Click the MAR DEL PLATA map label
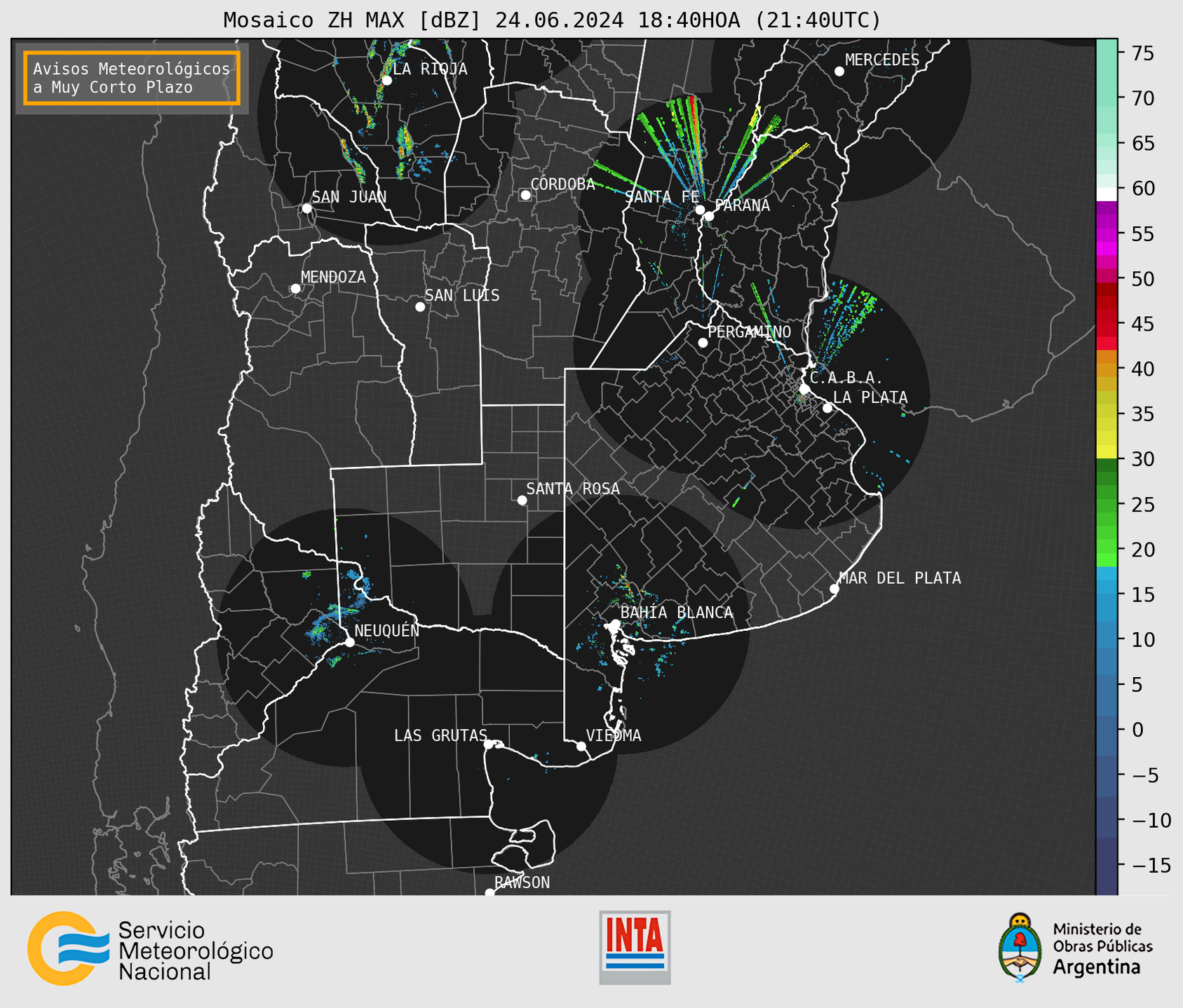This screenshot has width=1183, height=1008. [900, 578]
